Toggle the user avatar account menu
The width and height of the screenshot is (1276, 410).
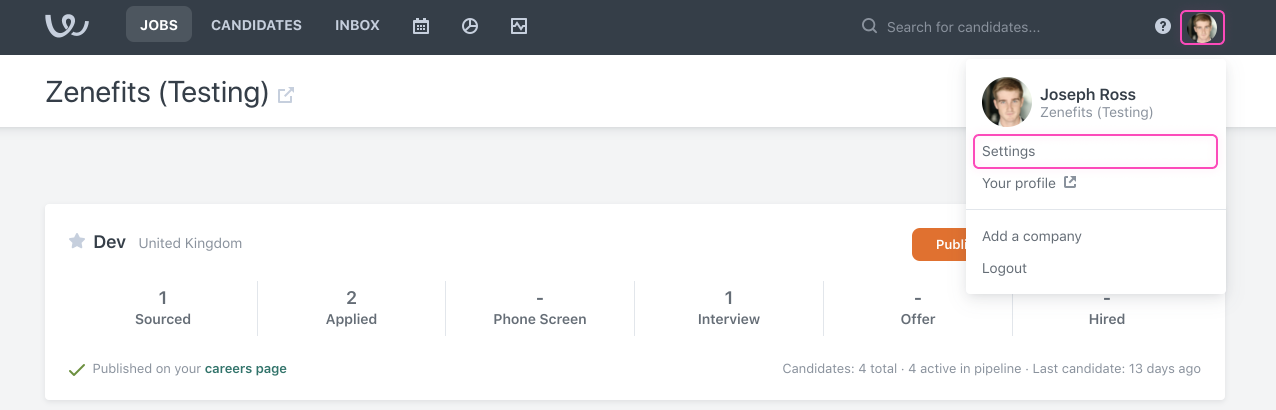click(1202, 27)
